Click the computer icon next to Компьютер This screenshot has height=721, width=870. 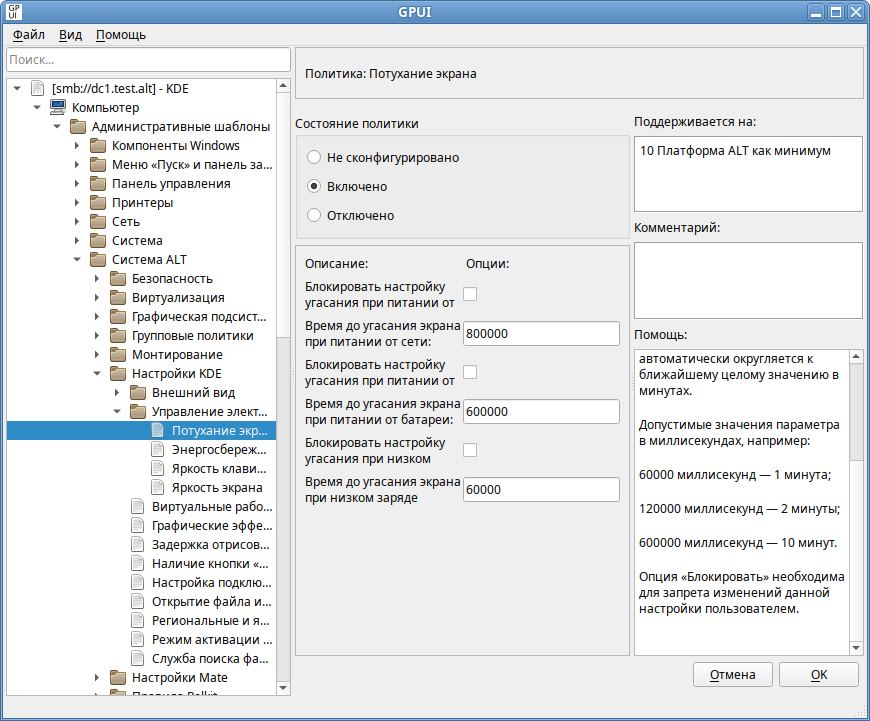coord(58,107)
